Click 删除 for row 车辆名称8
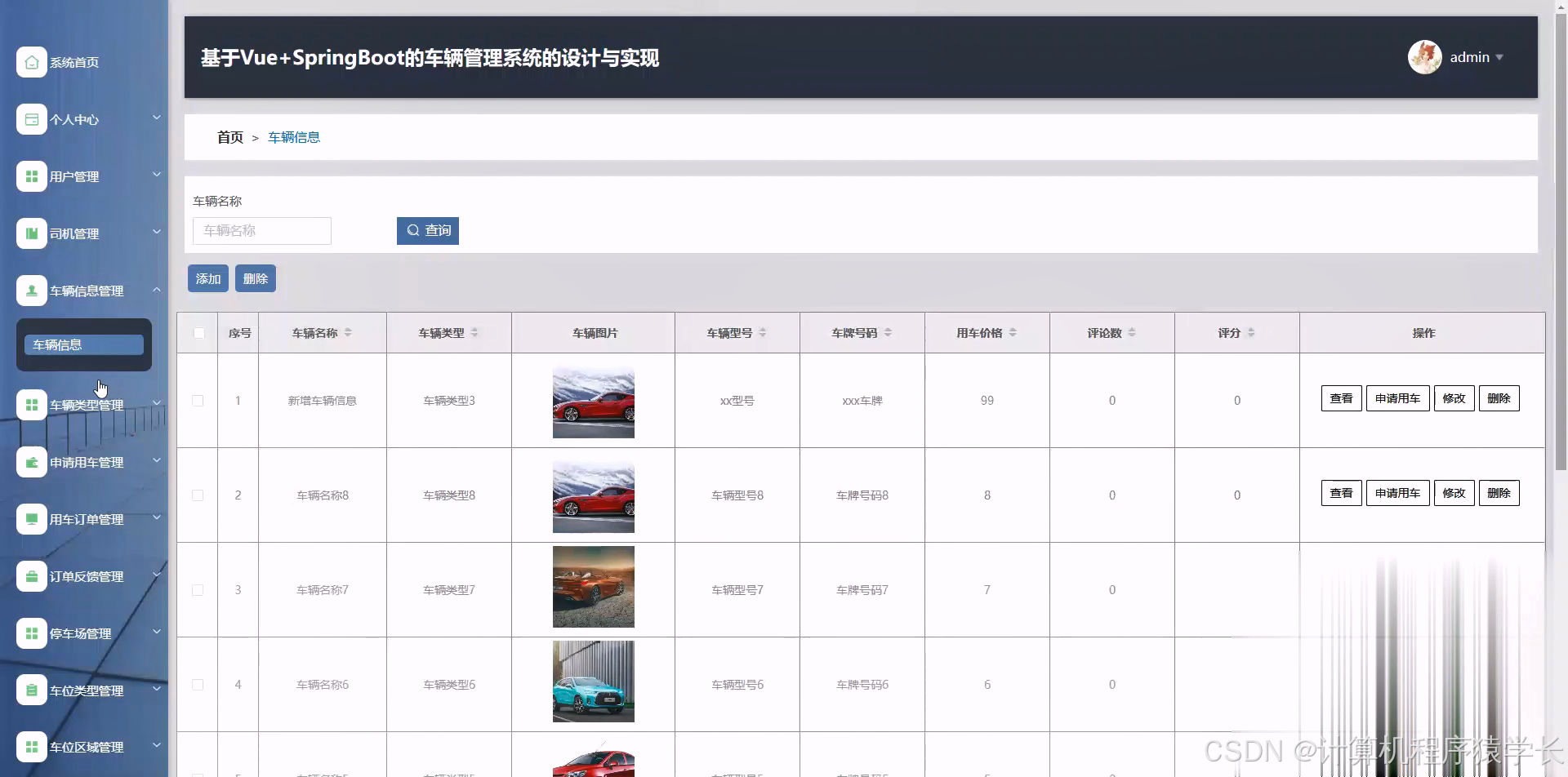The width and height of the screenshot is (1568, 777). [1499, 493]
